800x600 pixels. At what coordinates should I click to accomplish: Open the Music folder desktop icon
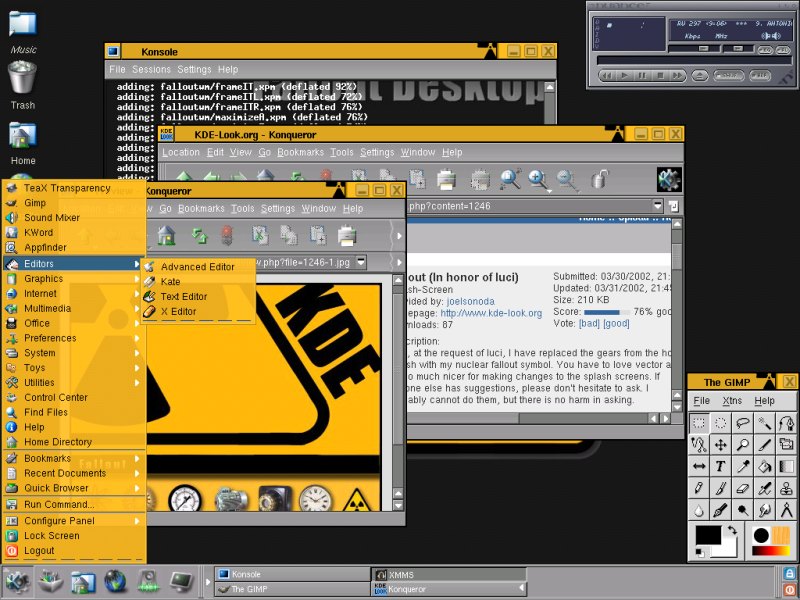[x=23, y=32]
